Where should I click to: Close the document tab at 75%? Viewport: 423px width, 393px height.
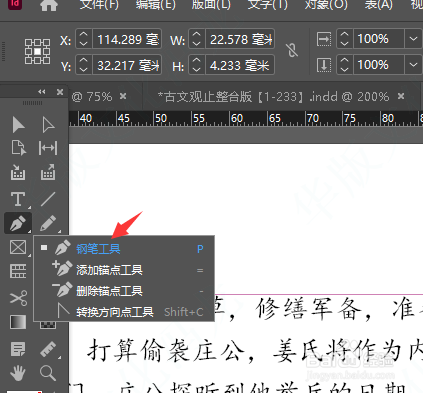pos(123,96)
